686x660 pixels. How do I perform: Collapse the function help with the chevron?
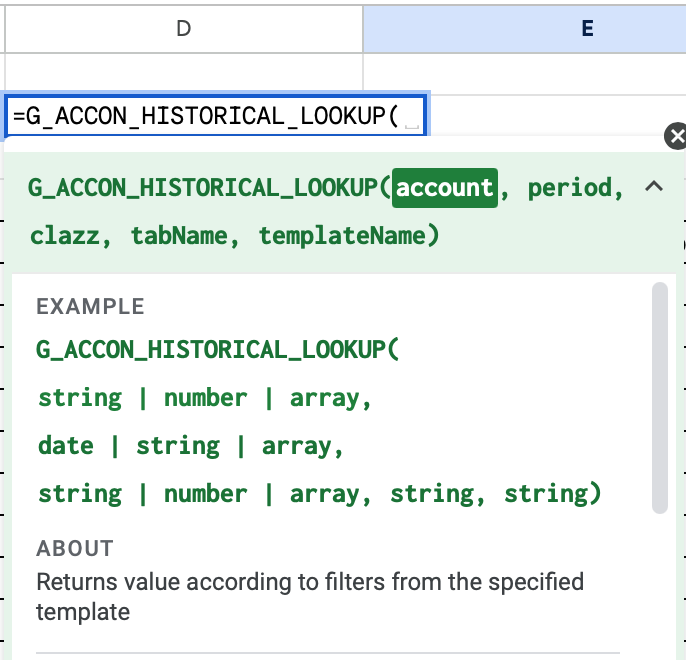654,187
